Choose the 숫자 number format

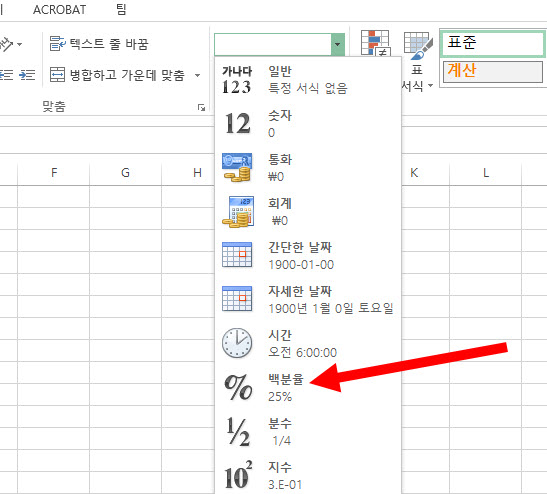tap(308, 124)
